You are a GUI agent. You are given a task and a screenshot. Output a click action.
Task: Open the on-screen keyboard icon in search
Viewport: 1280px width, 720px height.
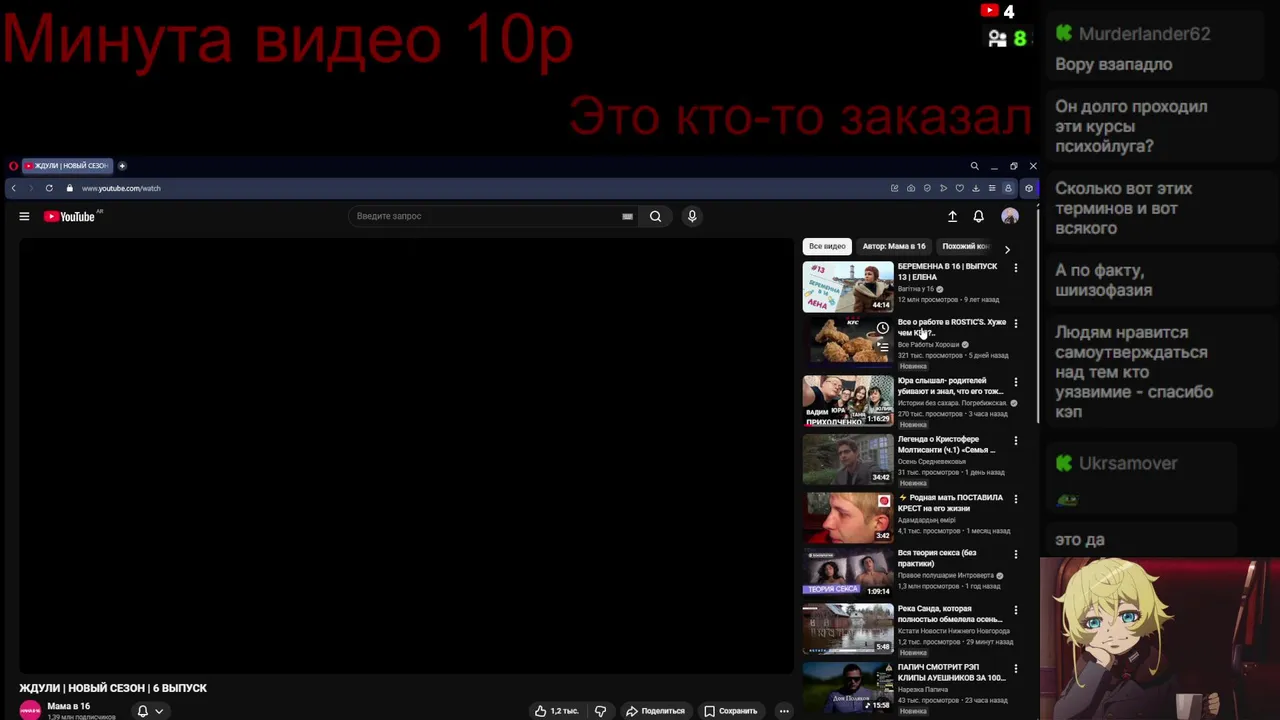point(627,216)
